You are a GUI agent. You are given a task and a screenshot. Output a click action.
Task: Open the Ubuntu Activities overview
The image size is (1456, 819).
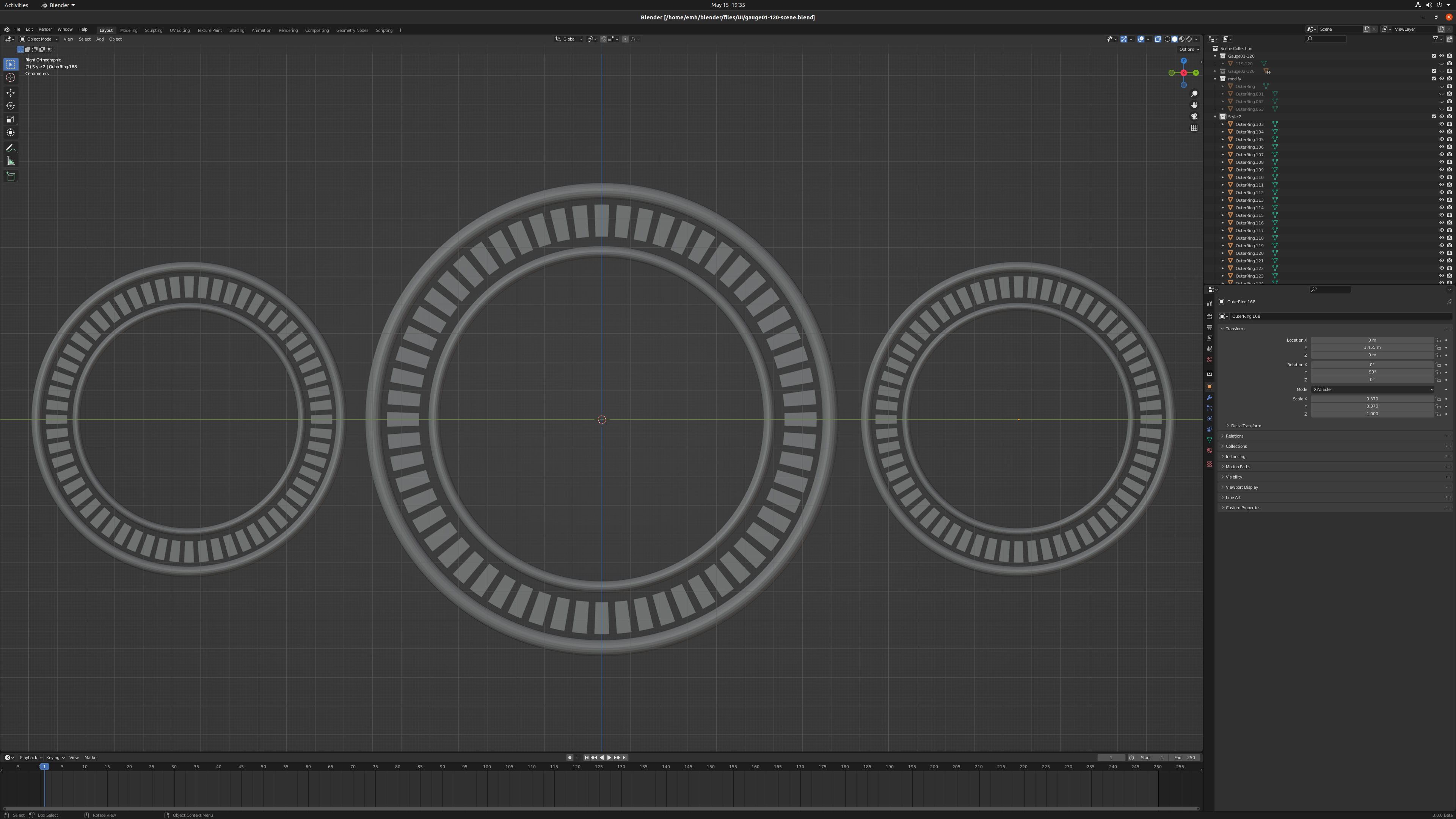tap(16, 5)
